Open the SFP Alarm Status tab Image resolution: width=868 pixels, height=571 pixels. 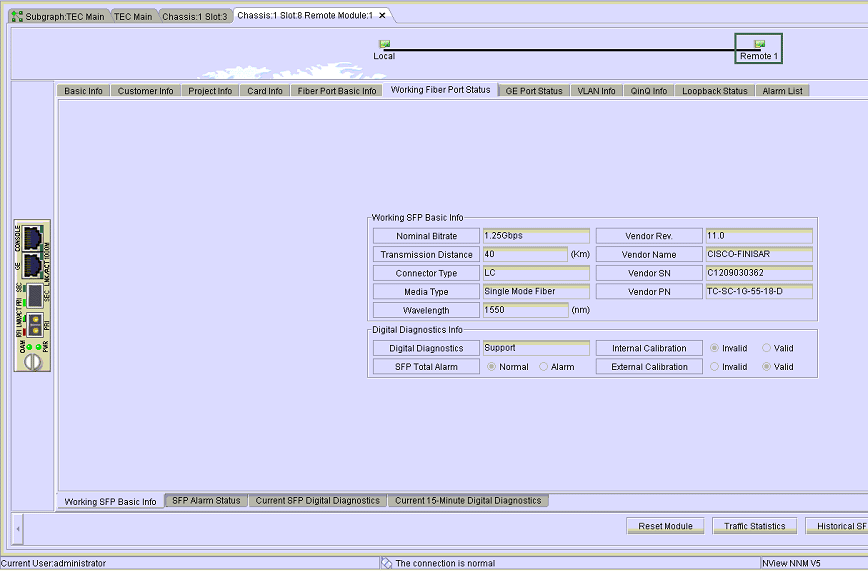click(206, 500)
